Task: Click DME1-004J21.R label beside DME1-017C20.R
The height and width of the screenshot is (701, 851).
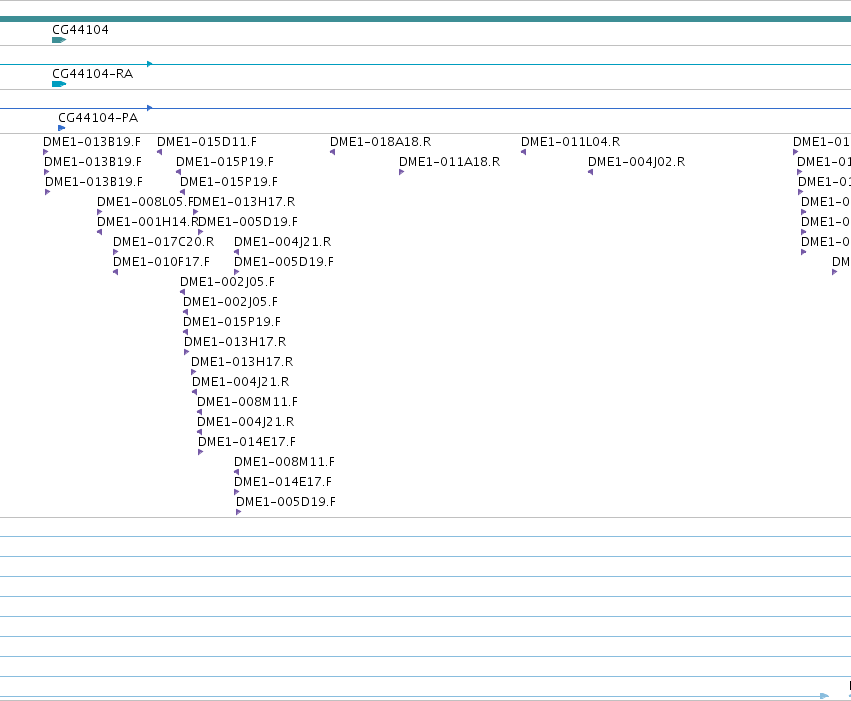Action: tap(282, 242)
